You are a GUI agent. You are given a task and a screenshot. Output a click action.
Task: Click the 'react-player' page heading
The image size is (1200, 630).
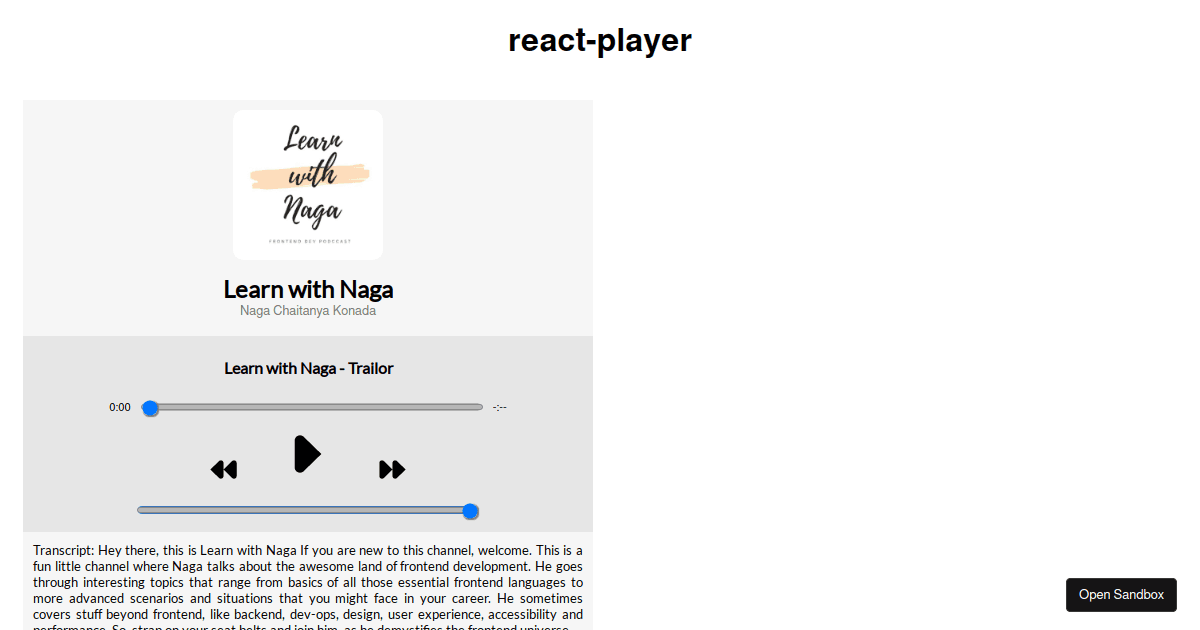point(600,41)
